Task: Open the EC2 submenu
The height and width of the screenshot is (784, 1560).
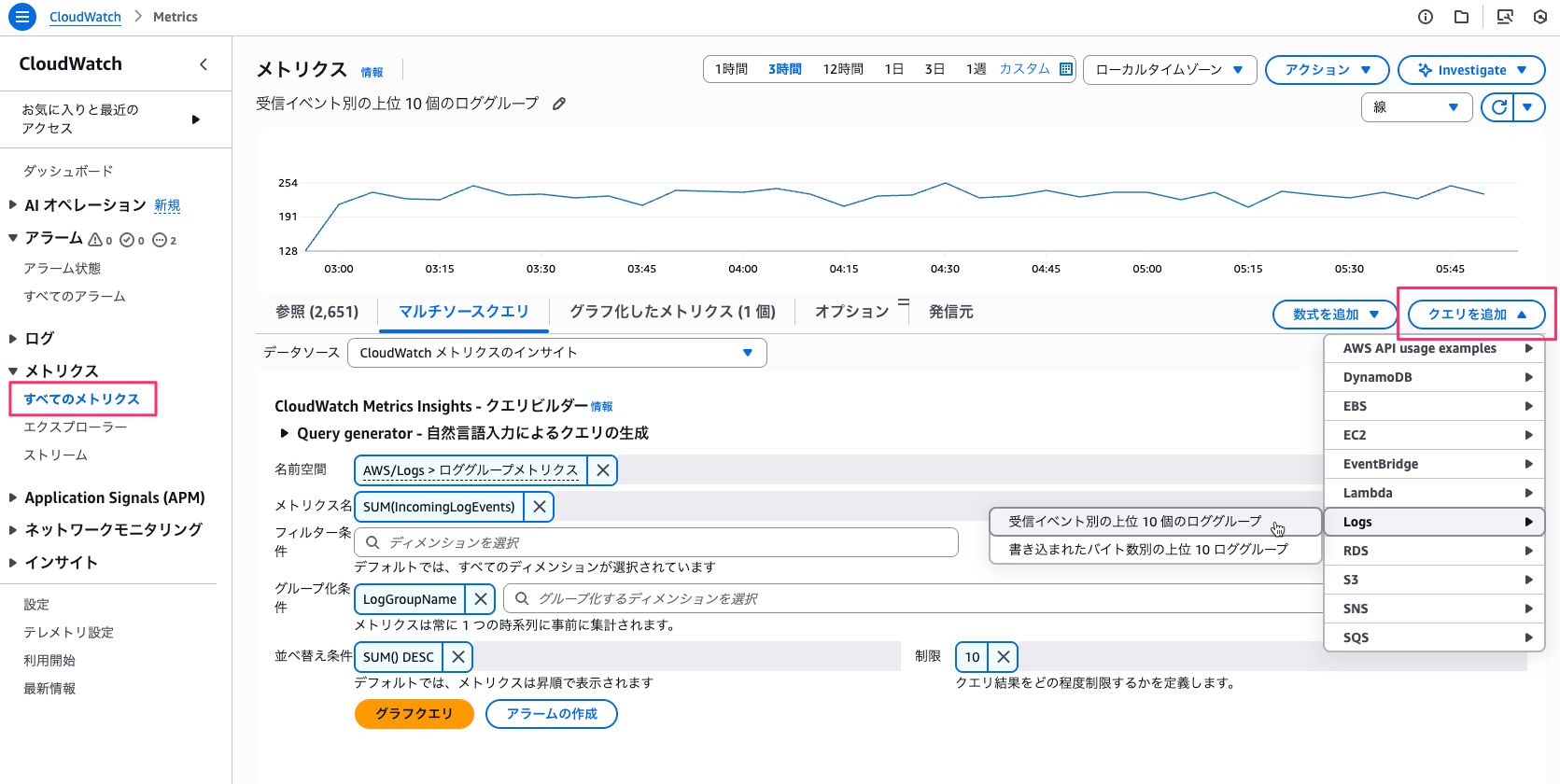Action: pos(1434,435)
